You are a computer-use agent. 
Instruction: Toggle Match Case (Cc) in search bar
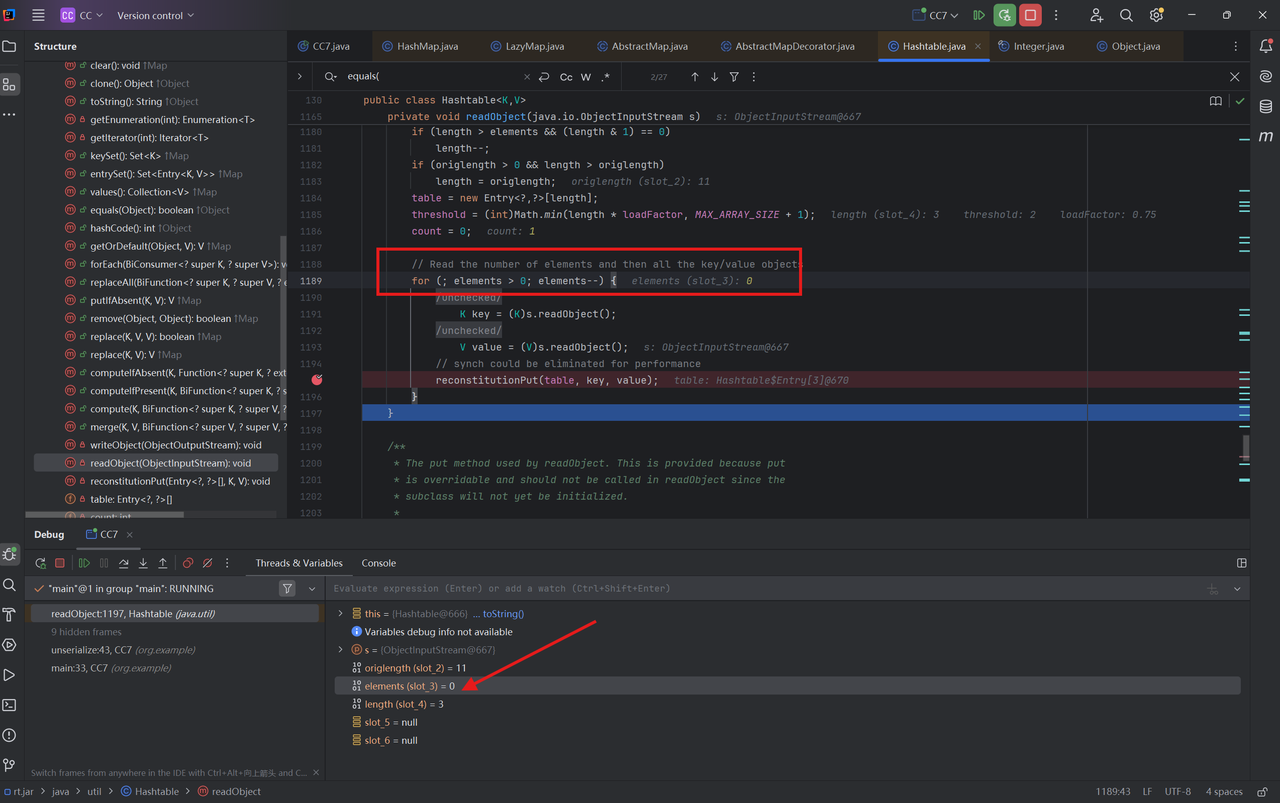point(566,77)
